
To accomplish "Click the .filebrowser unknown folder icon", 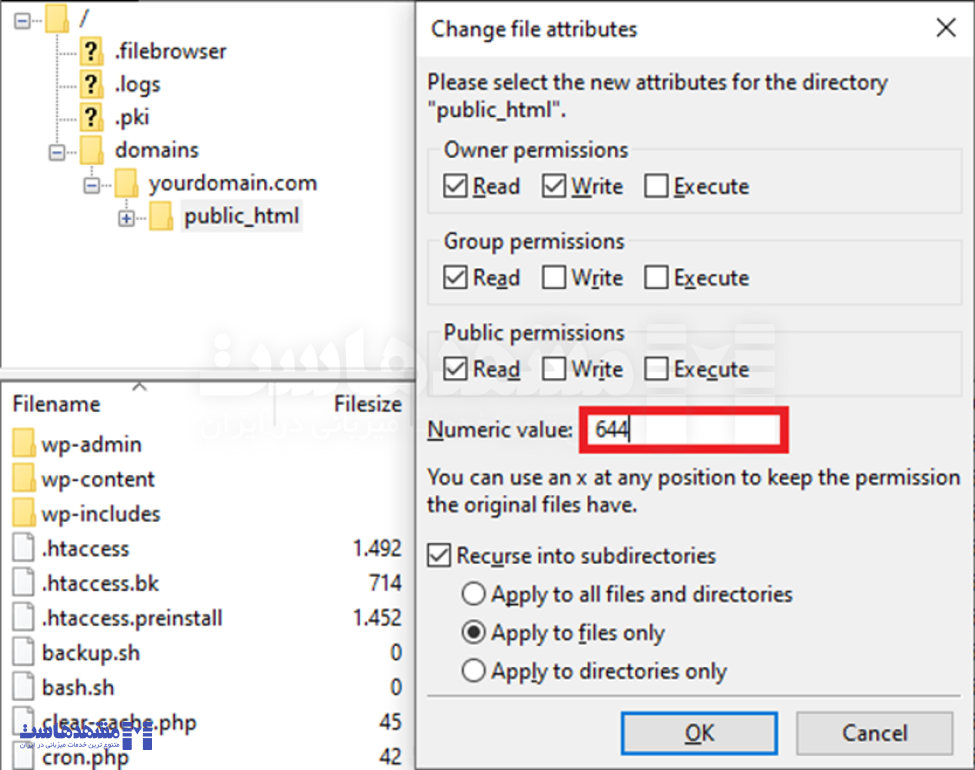I will pyautogui.click(x=92, y=51).
